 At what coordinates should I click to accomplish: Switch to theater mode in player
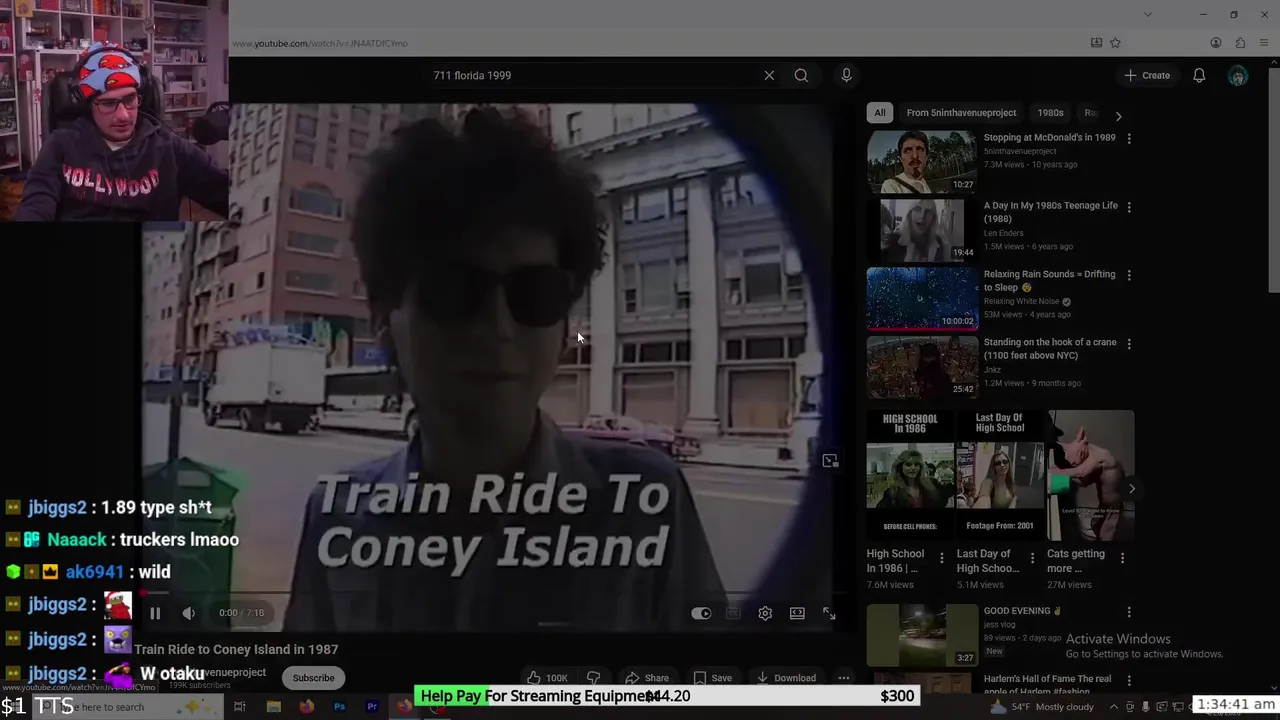pos(797,613)
